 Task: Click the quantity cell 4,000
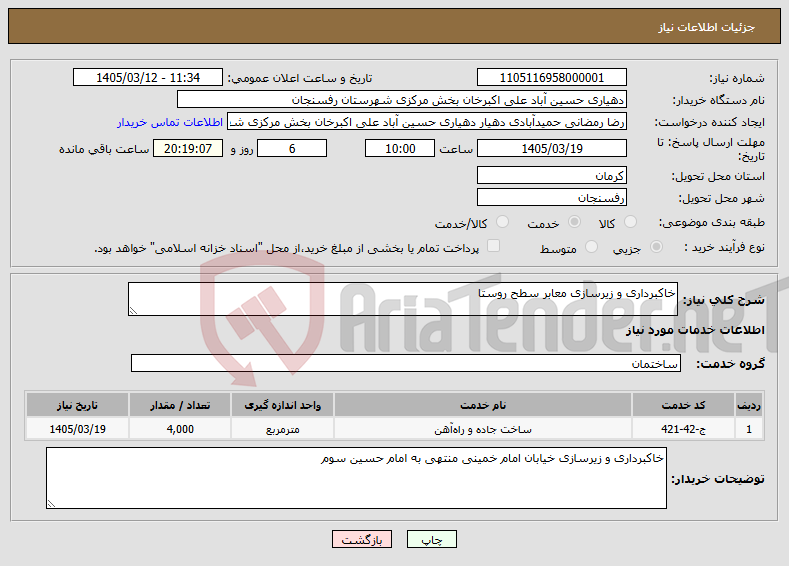[x=180, y=429]
